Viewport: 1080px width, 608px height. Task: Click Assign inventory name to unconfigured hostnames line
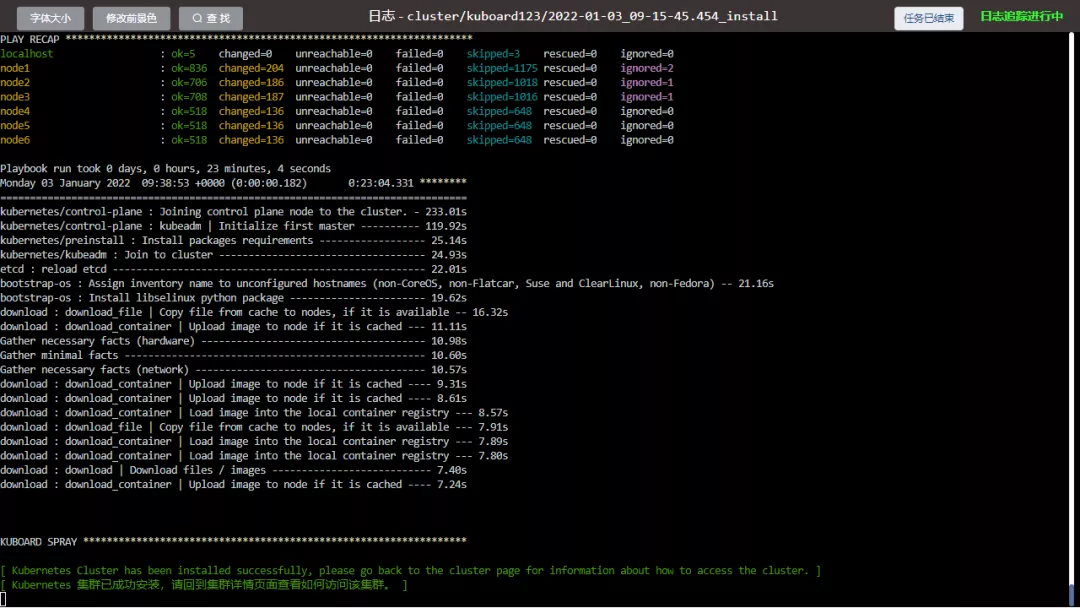[386, 284]
